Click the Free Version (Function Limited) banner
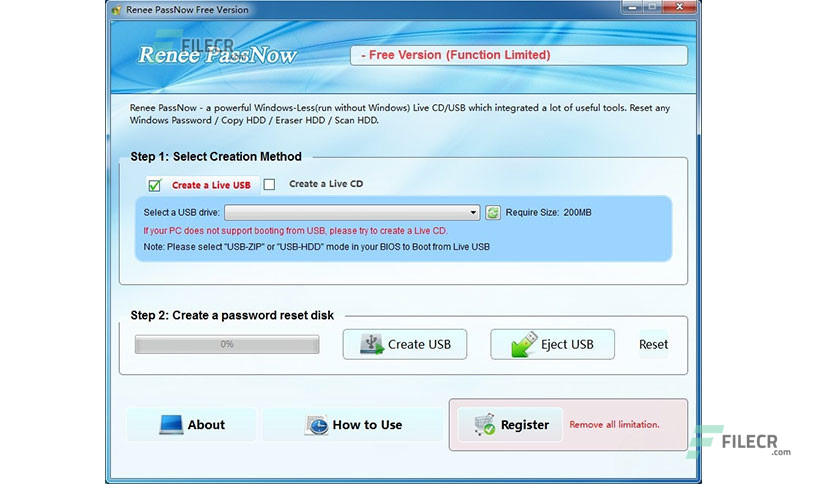Viewport: 836px width, 484px height. point(519,55)
